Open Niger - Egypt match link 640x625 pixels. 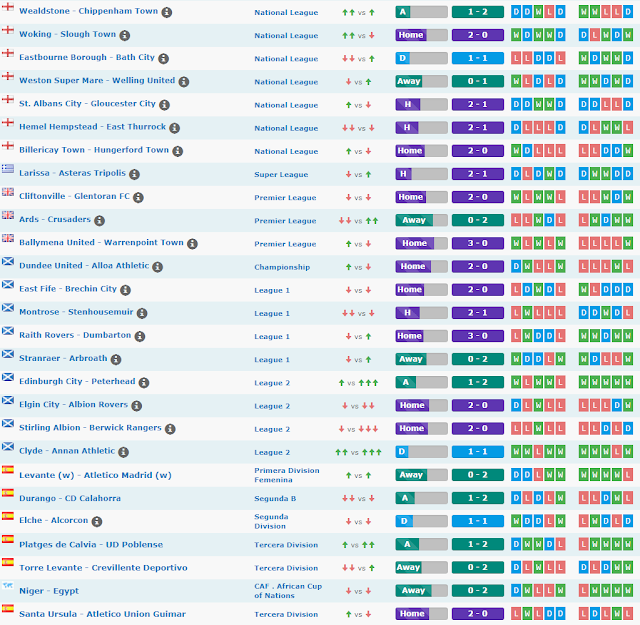point(49,591)
